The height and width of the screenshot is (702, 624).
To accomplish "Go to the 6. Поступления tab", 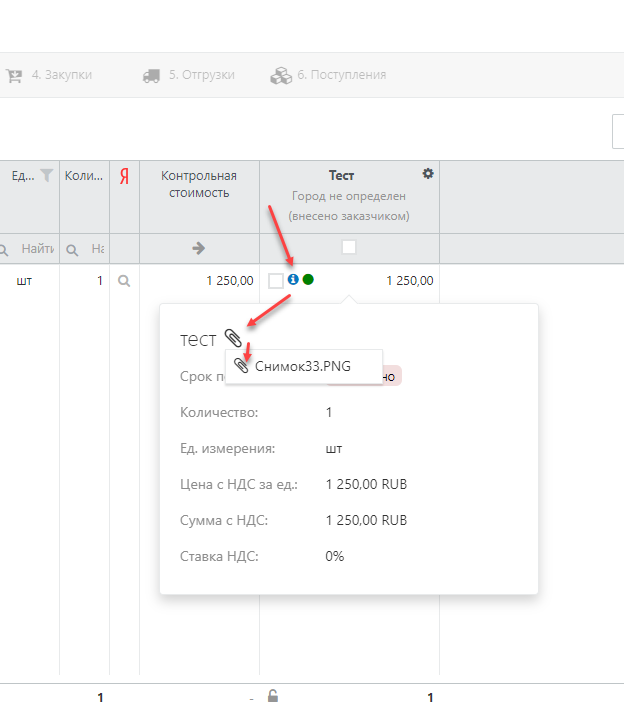I will [328, 75].
